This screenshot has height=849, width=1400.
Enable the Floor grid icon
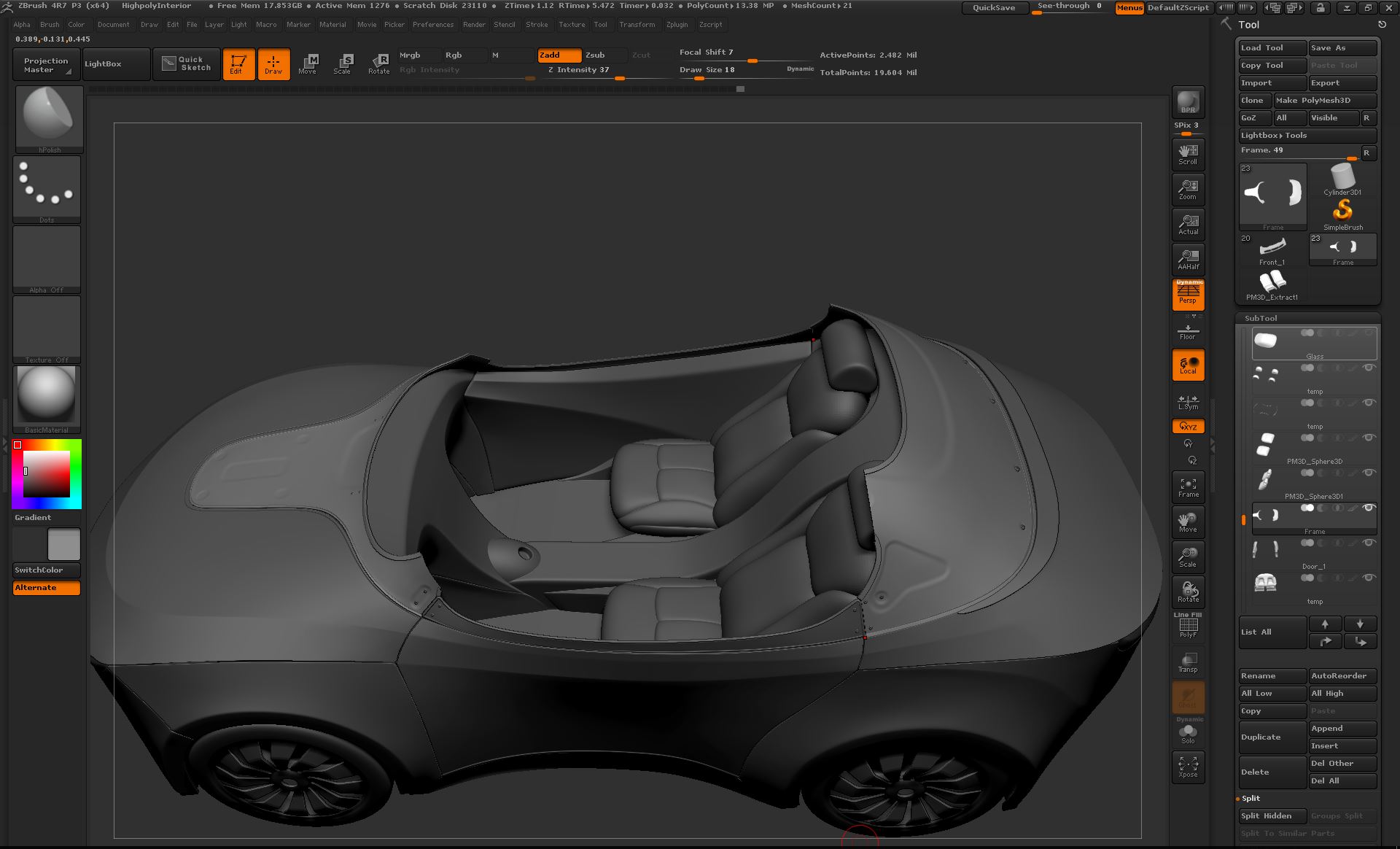point(1188,332)
